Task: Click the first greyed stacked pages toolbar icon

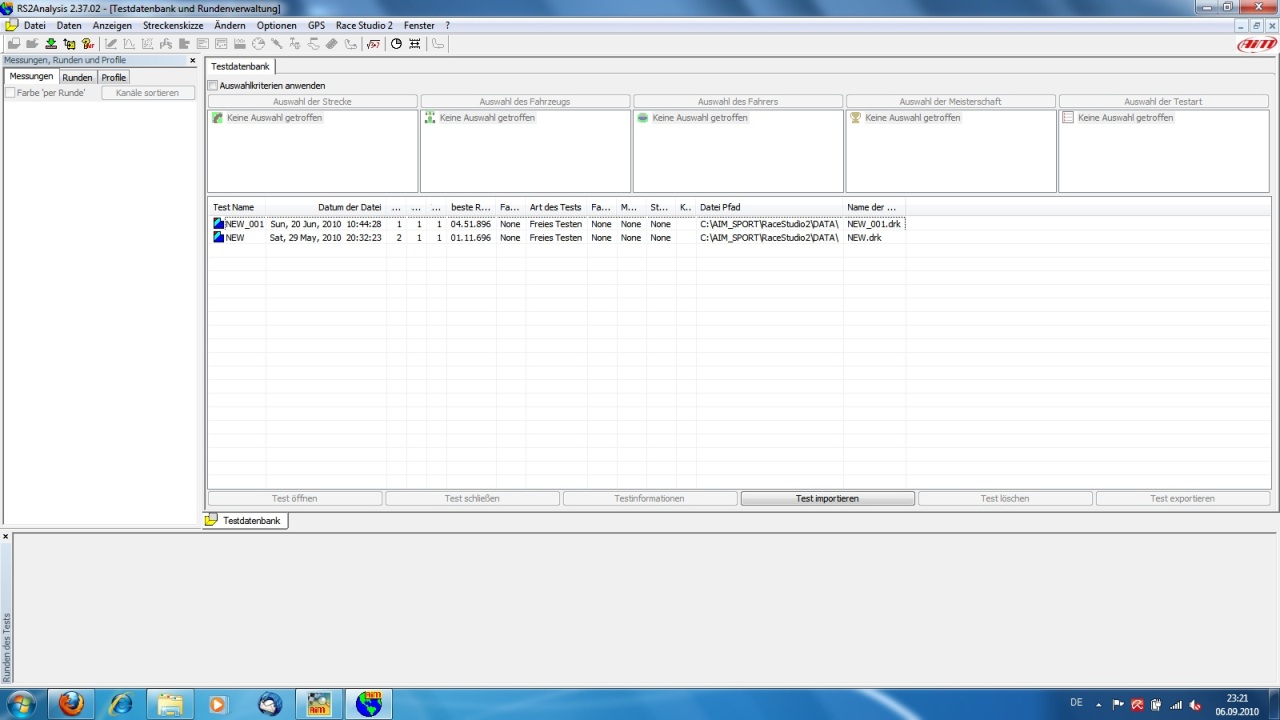Action: pos(14,44)
